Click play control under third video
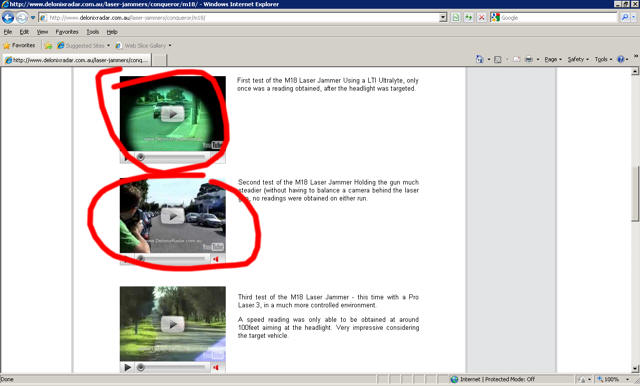Viewport: 640px width, 386px height. point(127,367)
